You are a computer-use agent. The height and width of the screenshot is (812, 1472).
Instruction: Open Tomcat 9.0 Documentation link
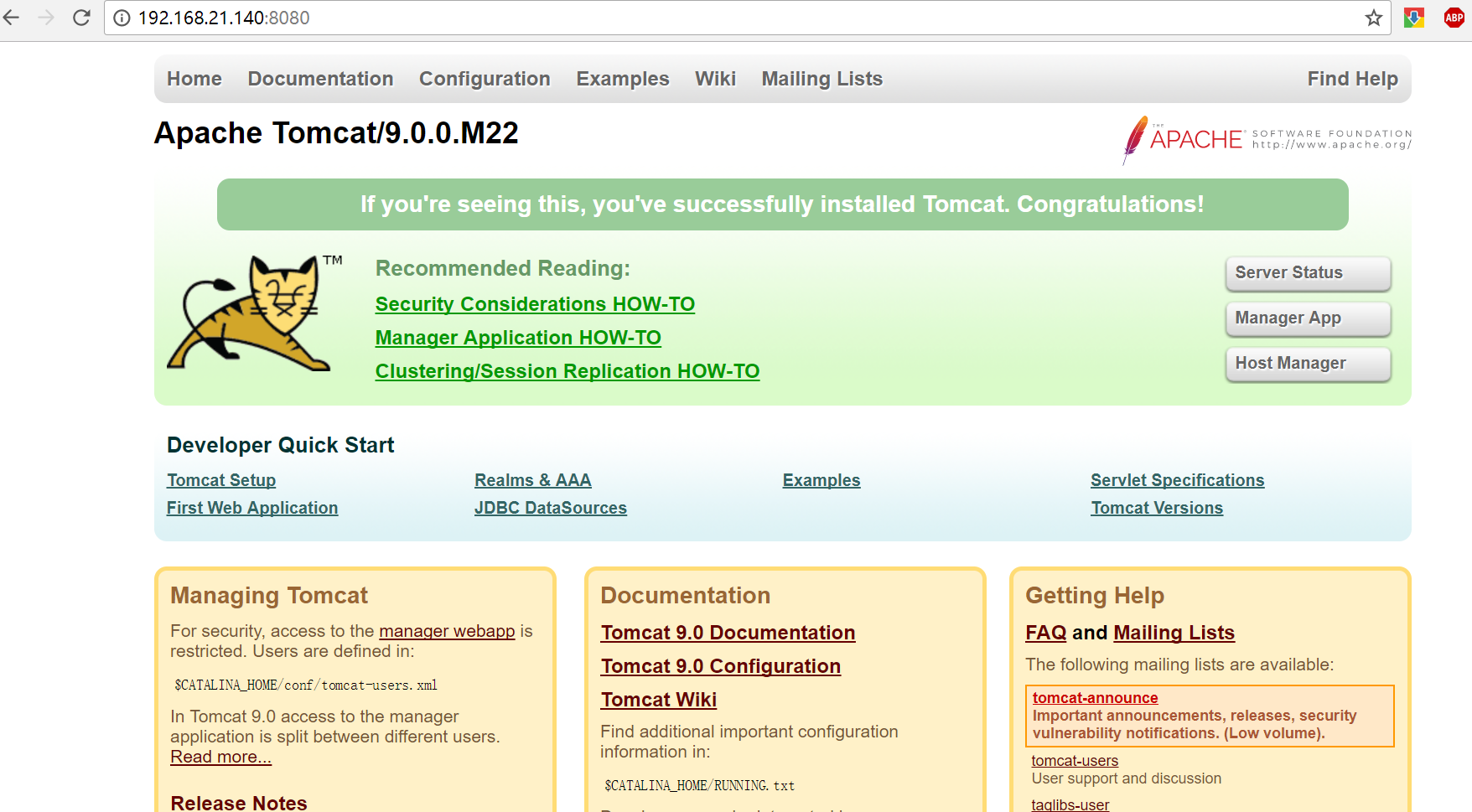tap(728, 633)
